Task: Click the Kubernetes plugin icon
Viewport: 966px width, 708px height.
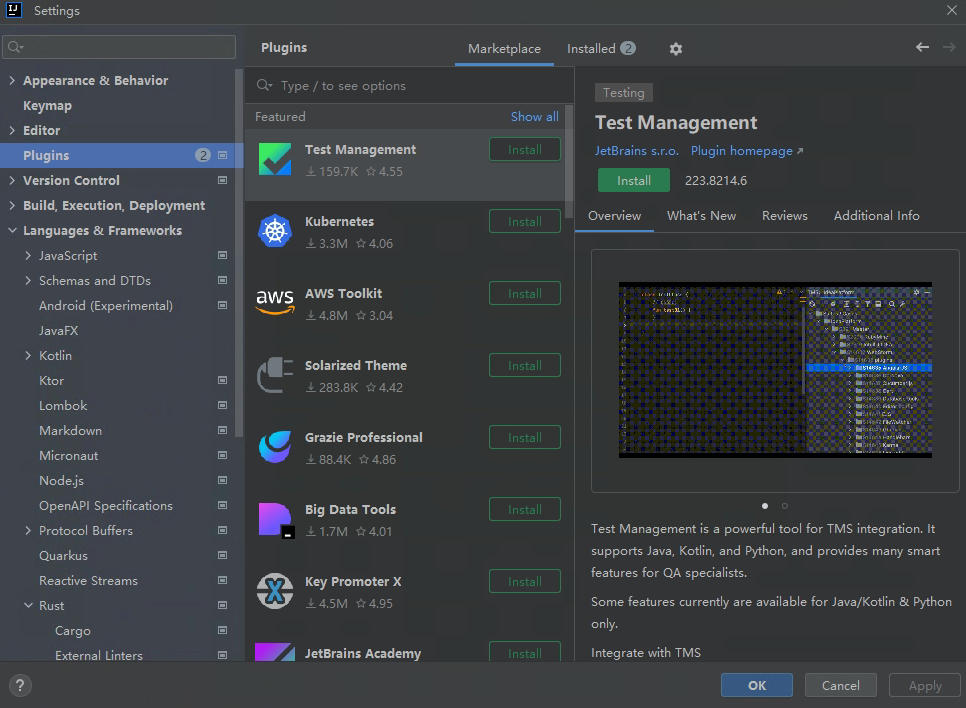Action: 275,231
